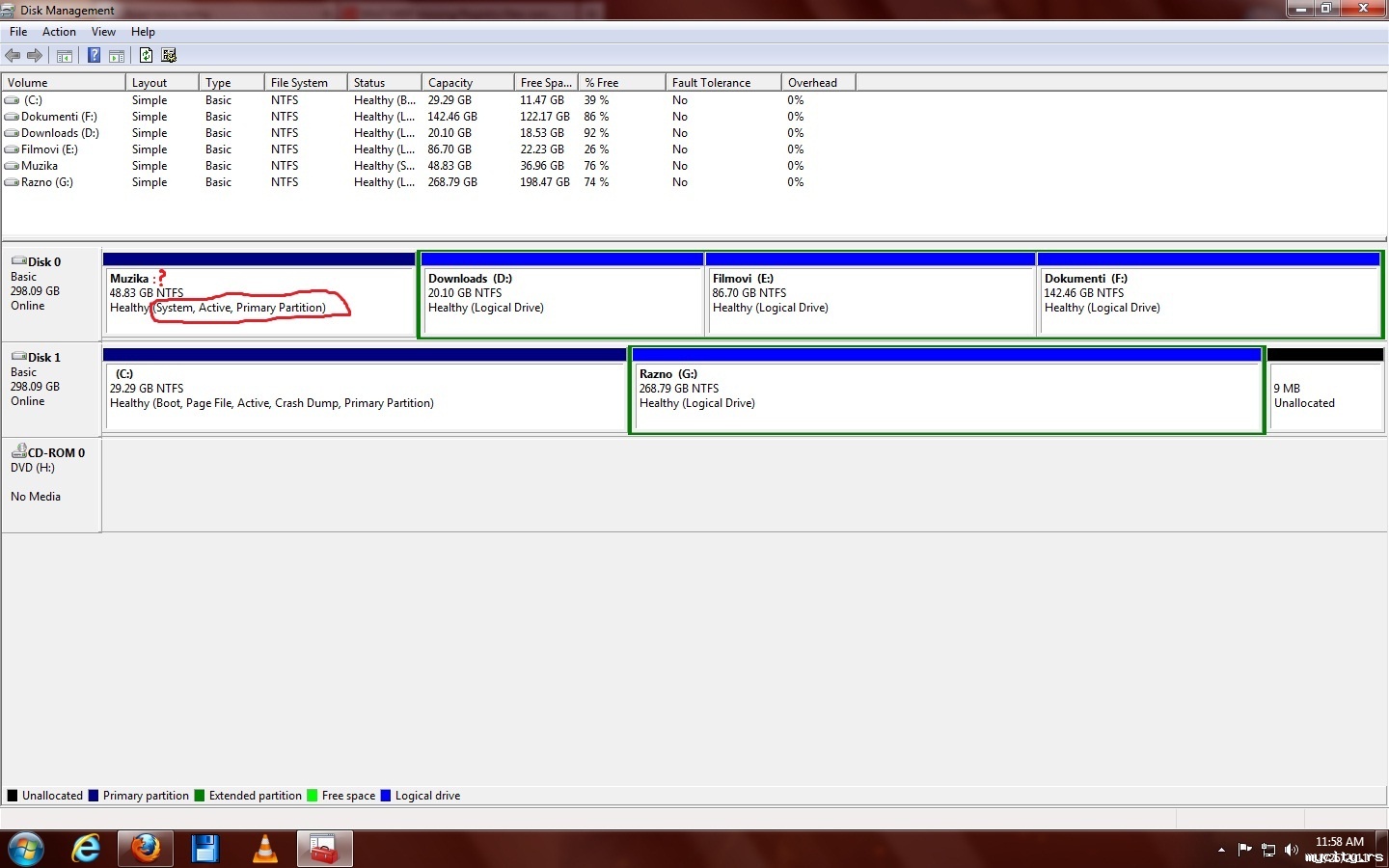Open the network tray icon
The width and height of the screenshot is (1389, 868).
[1268, 850]
